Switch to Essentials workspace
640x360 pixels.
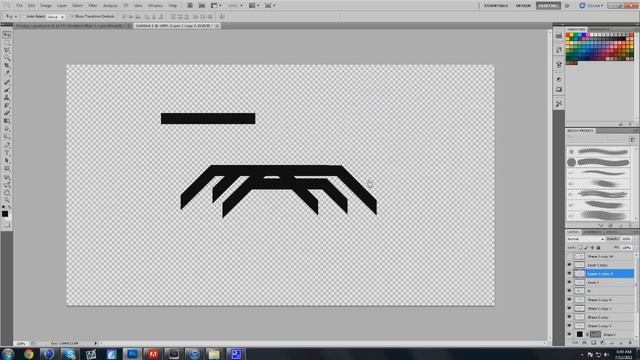(x=496, y=6)
